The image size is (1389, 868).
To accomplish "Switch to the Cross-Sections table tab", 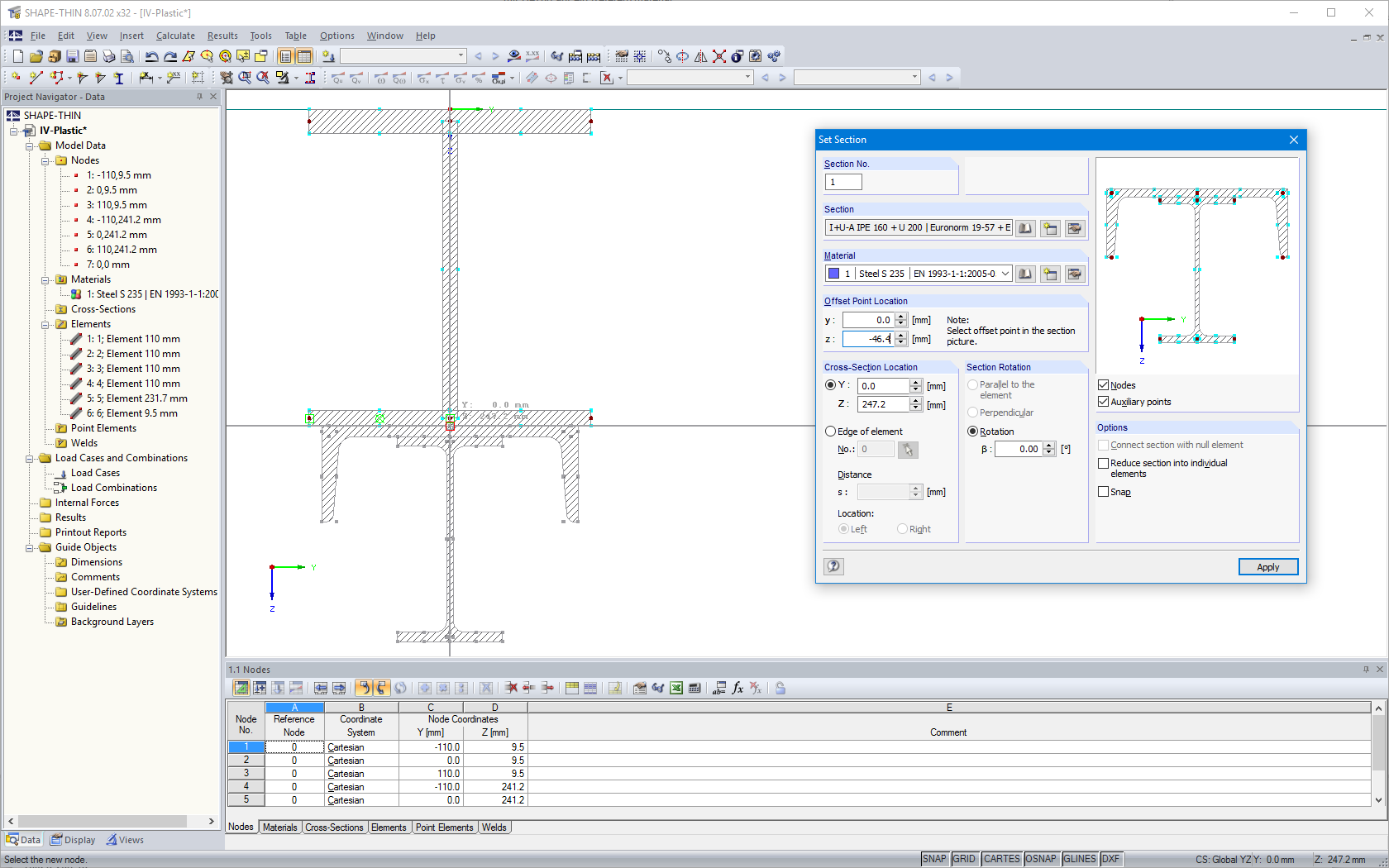I will tap(334, 827).
